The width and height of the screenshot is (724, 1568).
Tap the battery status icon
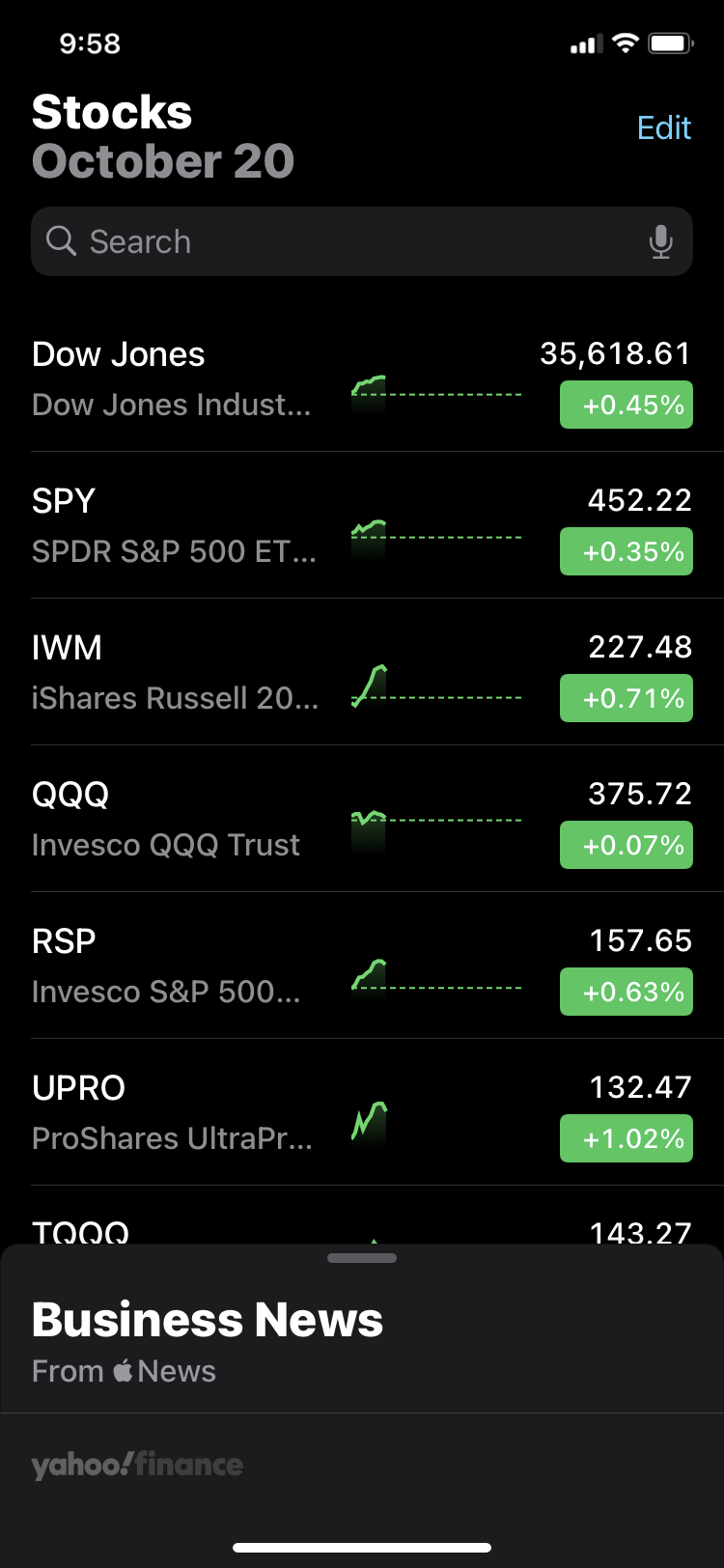(x=671, y=43)
